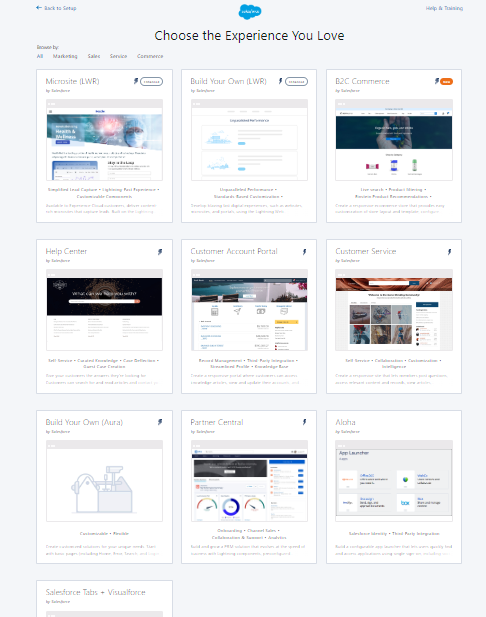The height and width of the screenshot is (617, 486).
Task: Click Help Center description paragraph
Action: (102, 379)
